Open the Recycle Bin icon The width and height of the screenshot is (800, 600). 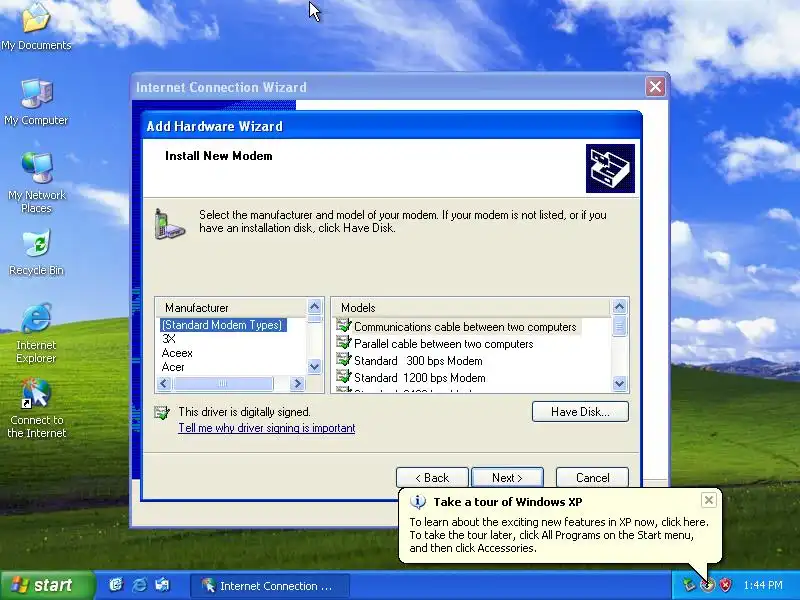pos(36,253)
